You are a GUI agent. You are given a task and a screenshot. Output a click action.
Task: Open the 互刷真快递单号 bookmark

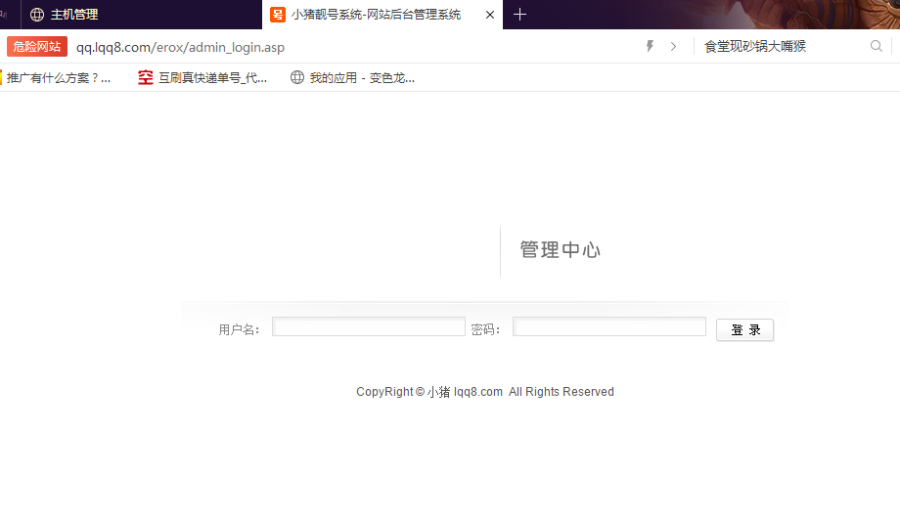pos(202,78)
